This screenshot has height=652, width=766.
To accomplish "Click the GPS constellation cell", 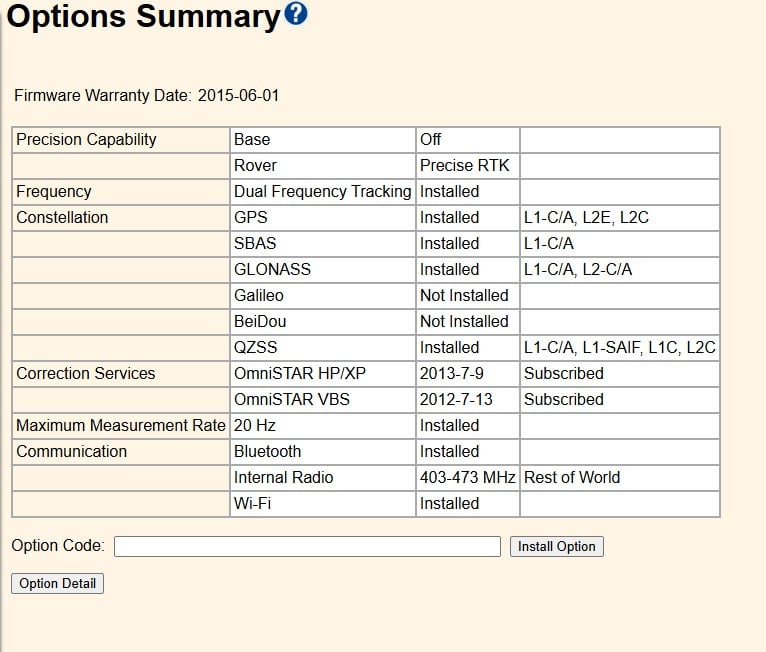I will click(251, 217).
